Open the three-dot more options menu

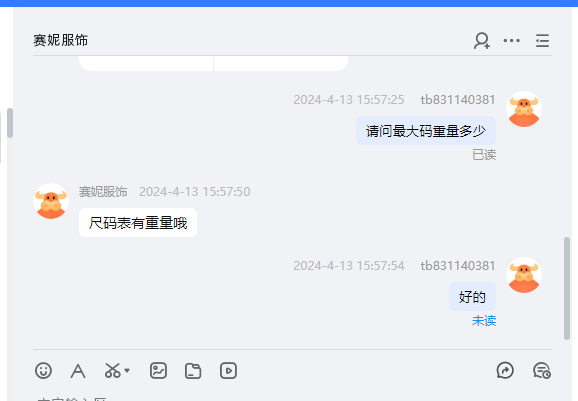(512, 41)
